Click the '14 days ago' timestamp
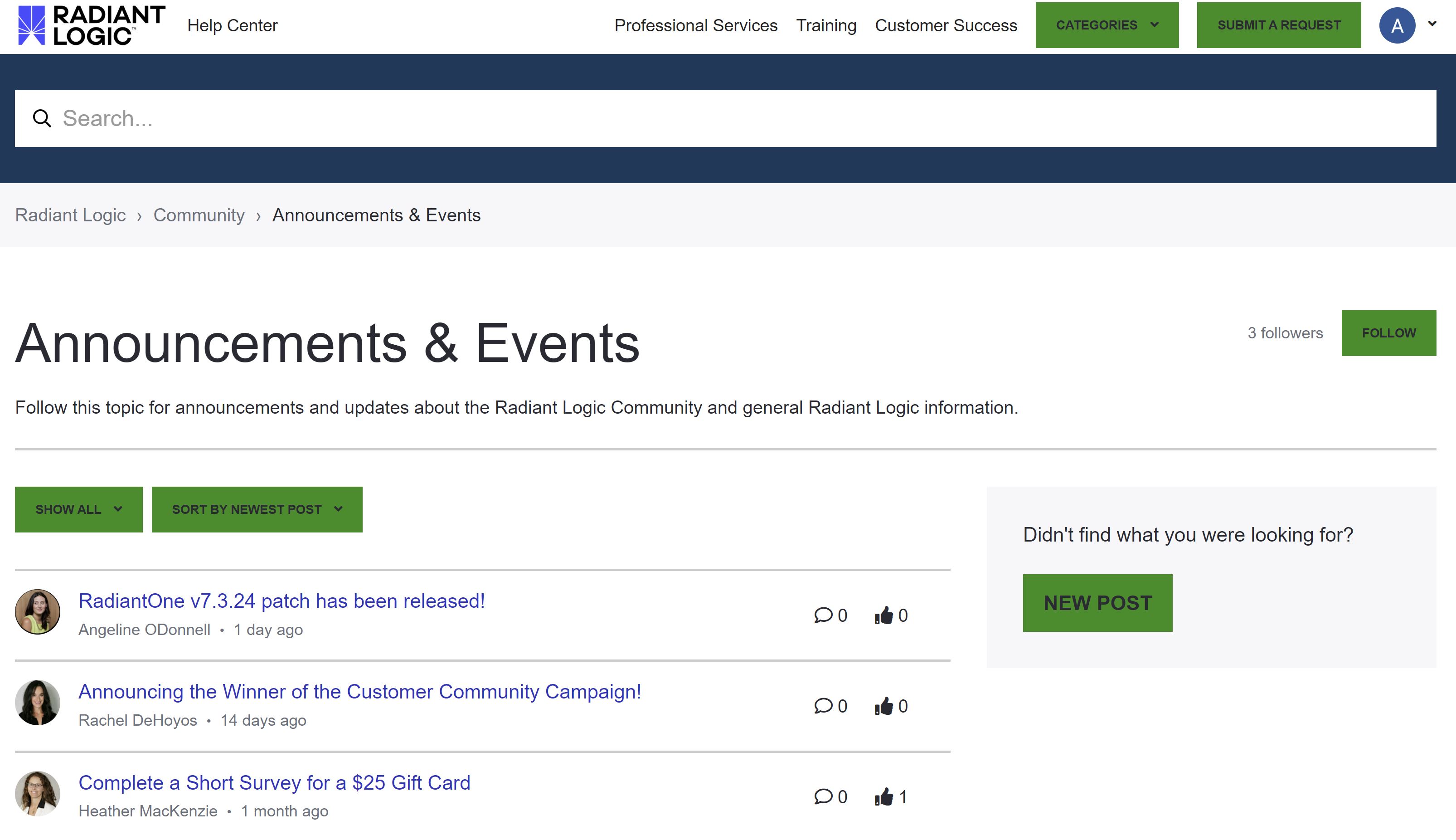The width and height of the screenshot is (1456, 840). coord(263,721)
